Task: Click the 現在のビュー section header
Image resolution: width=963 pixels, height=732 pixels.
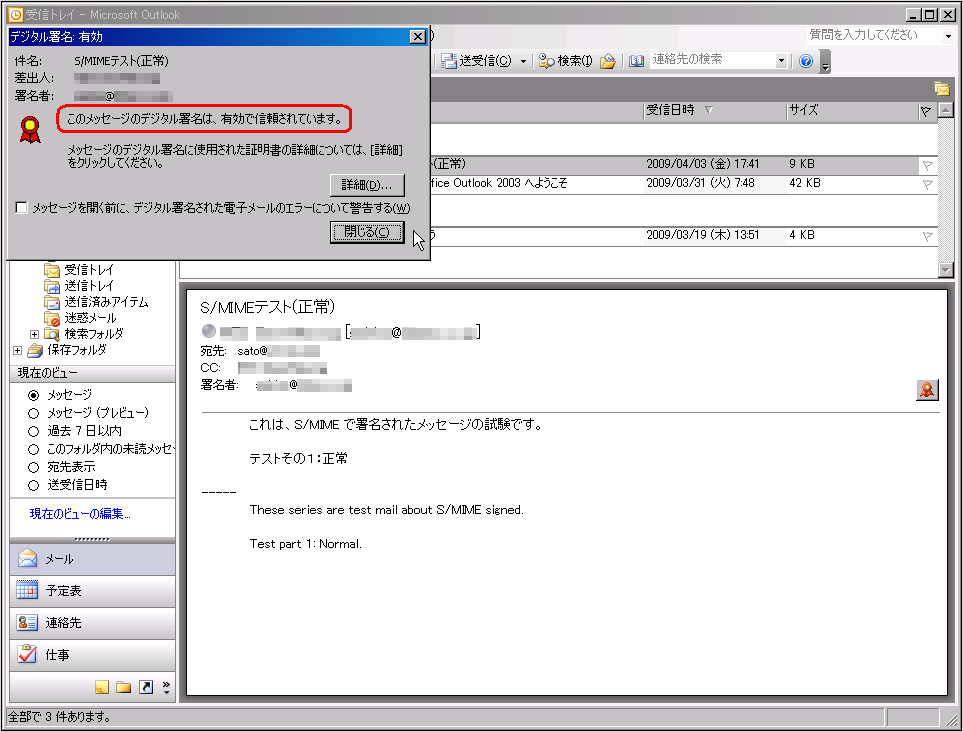Action: tap(92, 373)
